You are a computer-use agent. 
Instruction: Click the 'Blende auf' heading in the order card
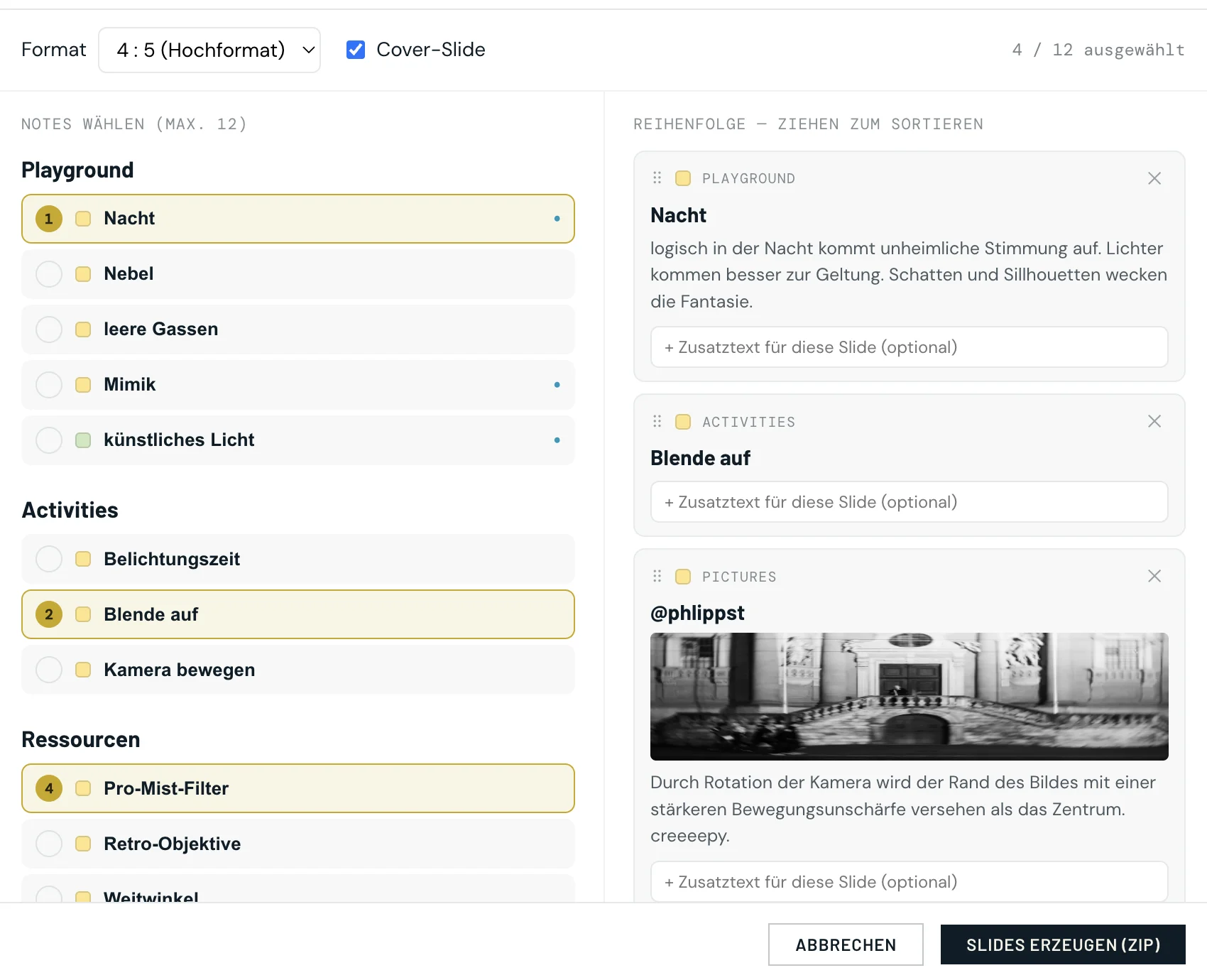700,458
